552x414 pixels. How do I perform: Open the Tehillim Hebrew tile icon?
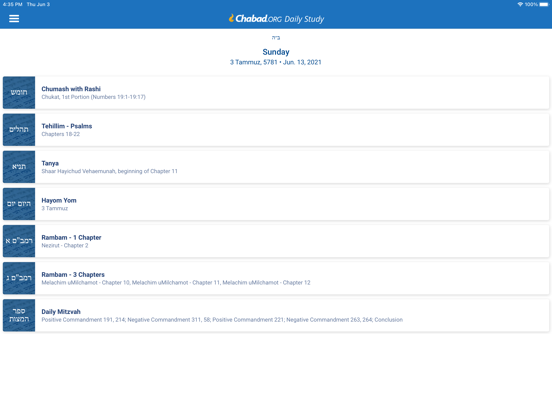coord(19,130)
